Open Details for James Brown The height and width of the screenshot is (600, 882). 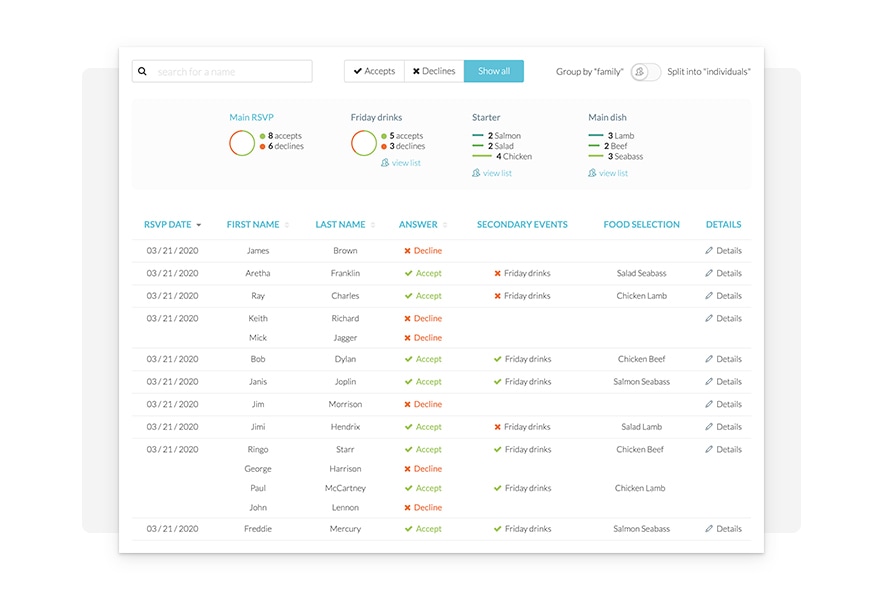tap(729, 250)
